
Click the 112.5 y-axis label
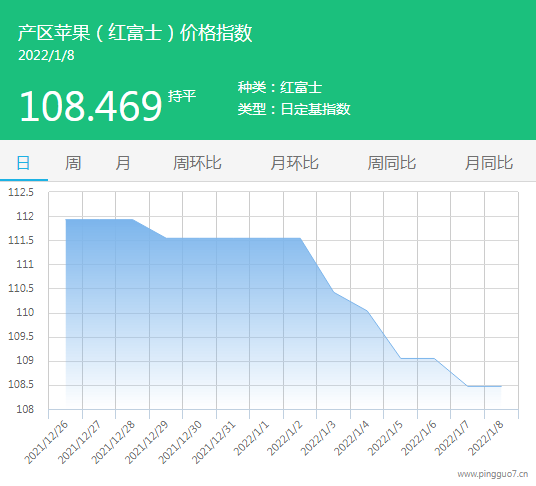pos(21,192)
